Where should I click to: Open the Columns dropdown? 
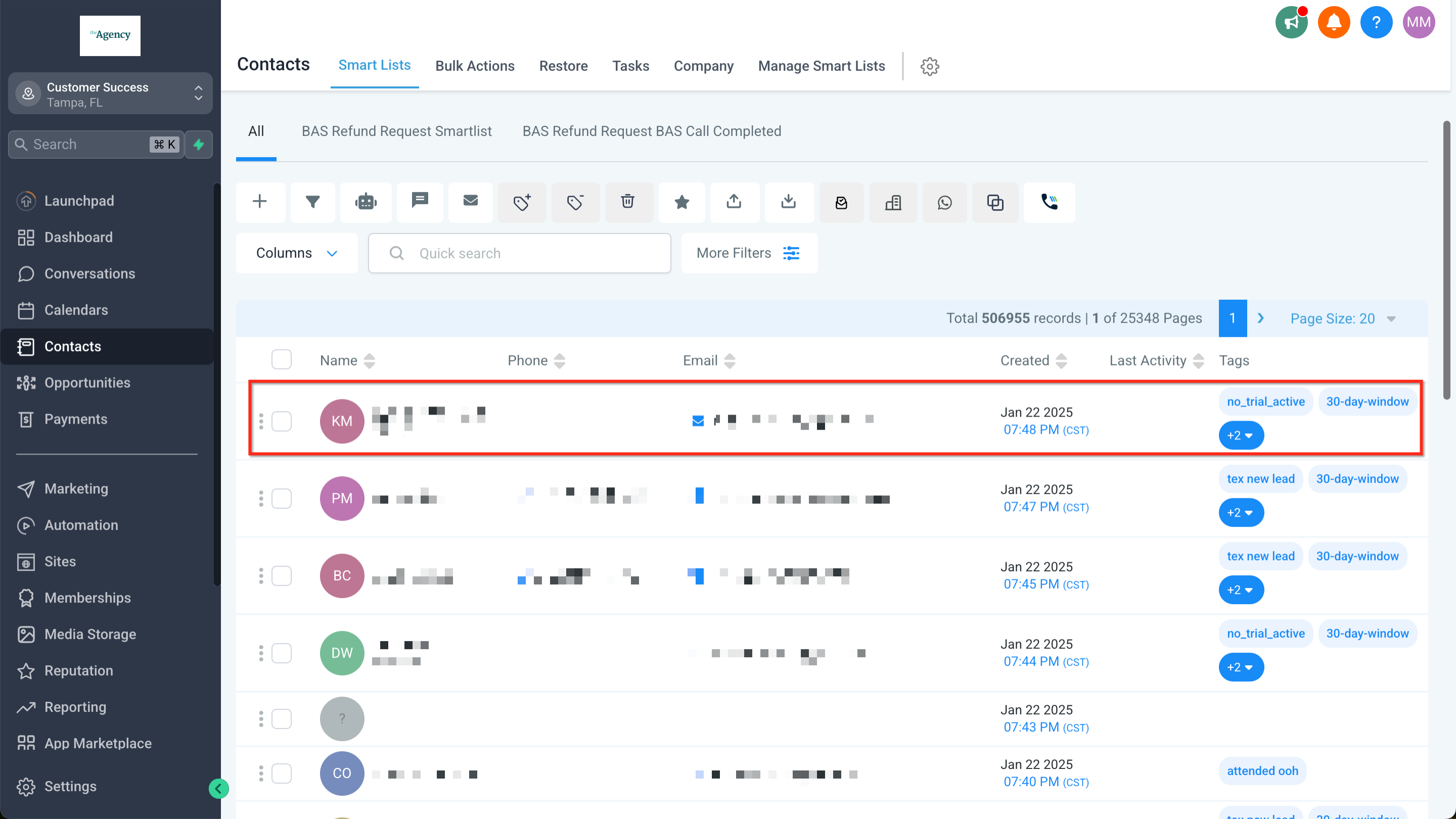click(297, 253)
